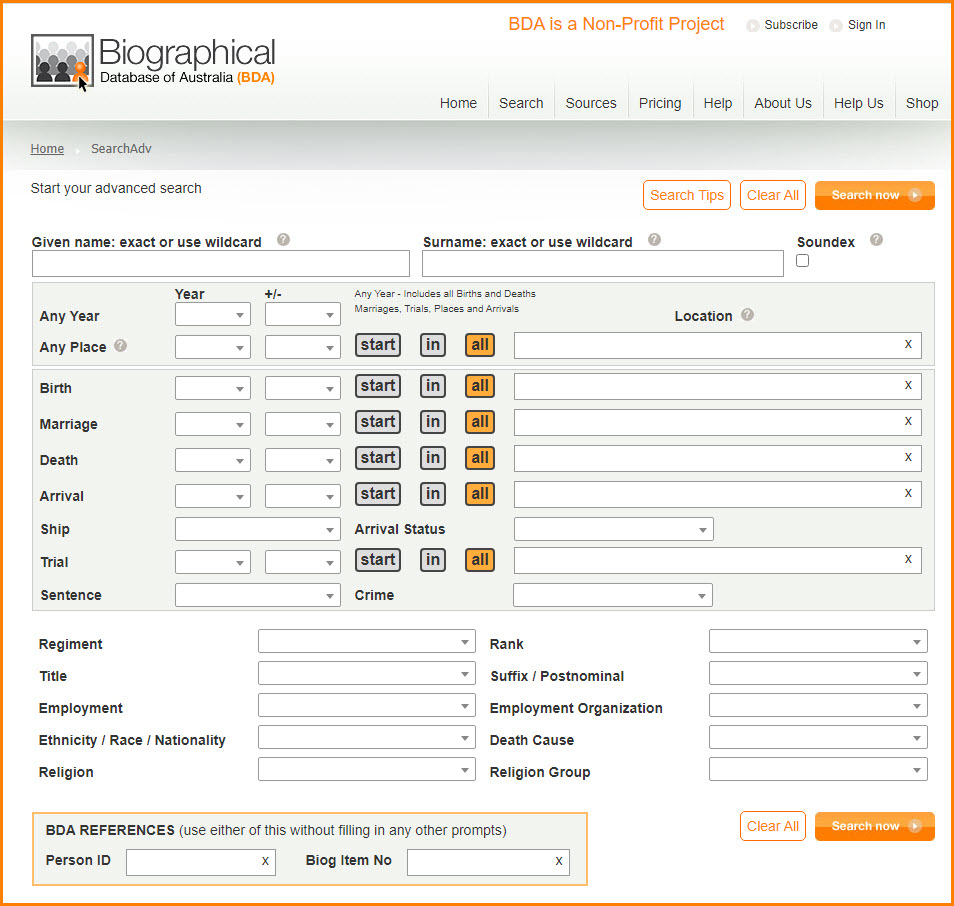Open the About Us menu item
This screenshot has width=954, height=906.
click(782, 103)
